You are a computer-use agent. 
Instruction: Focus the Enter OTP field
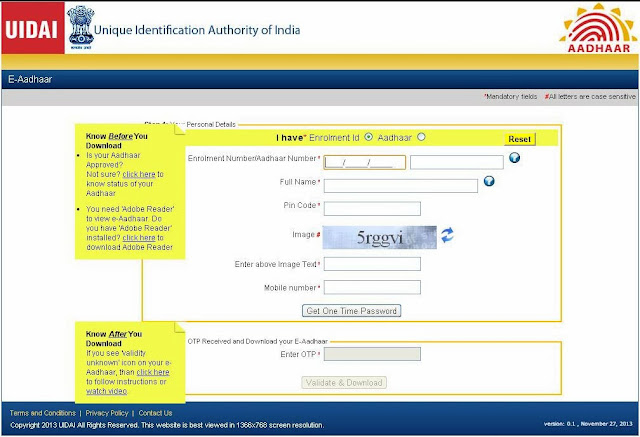(x=372, y=354)
